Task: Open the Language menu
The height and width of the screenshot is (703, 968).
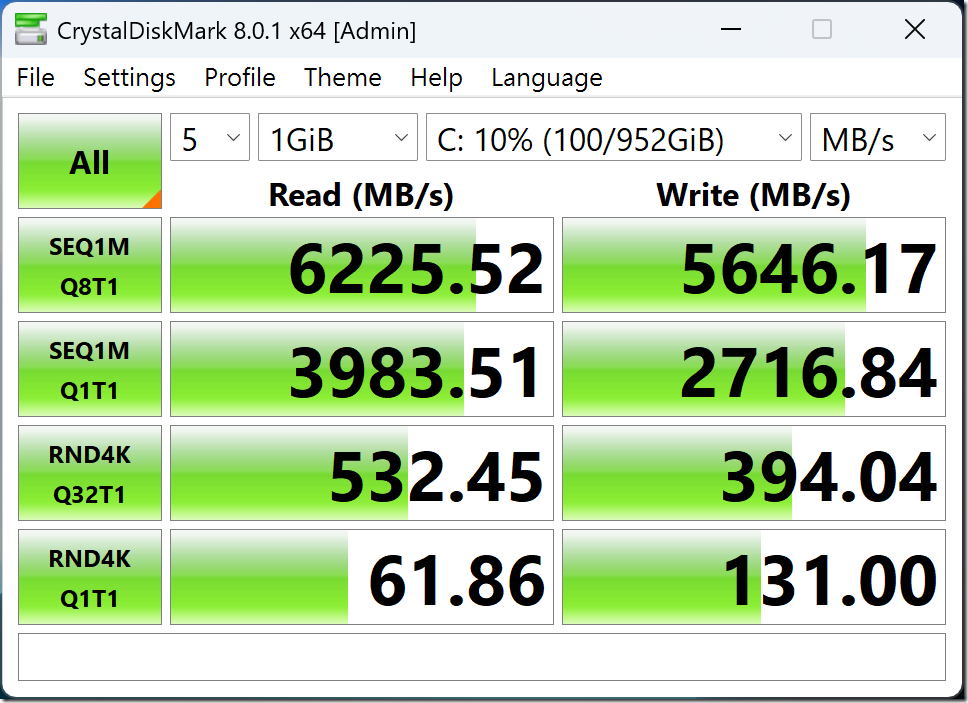Action: tap(547, 78)
